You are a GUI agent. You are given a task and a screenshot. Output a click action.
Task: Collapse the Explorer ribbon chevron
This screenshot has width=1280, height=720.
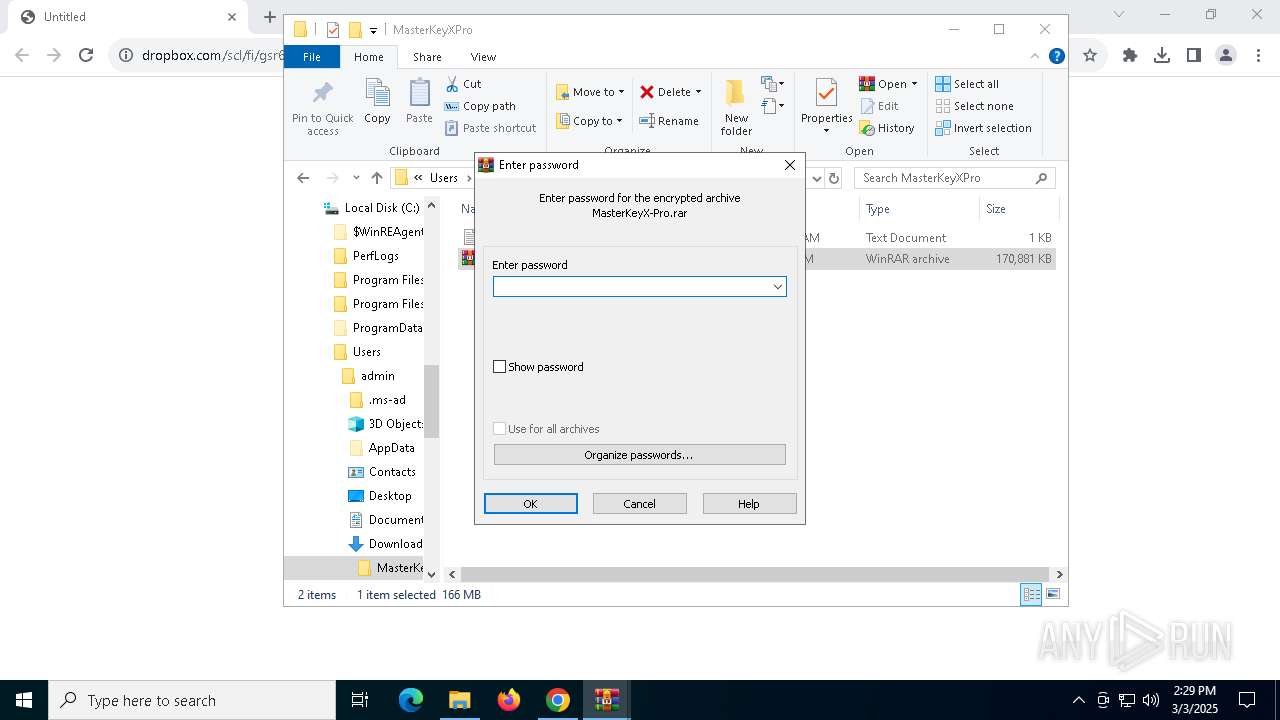coord(1035,56)
